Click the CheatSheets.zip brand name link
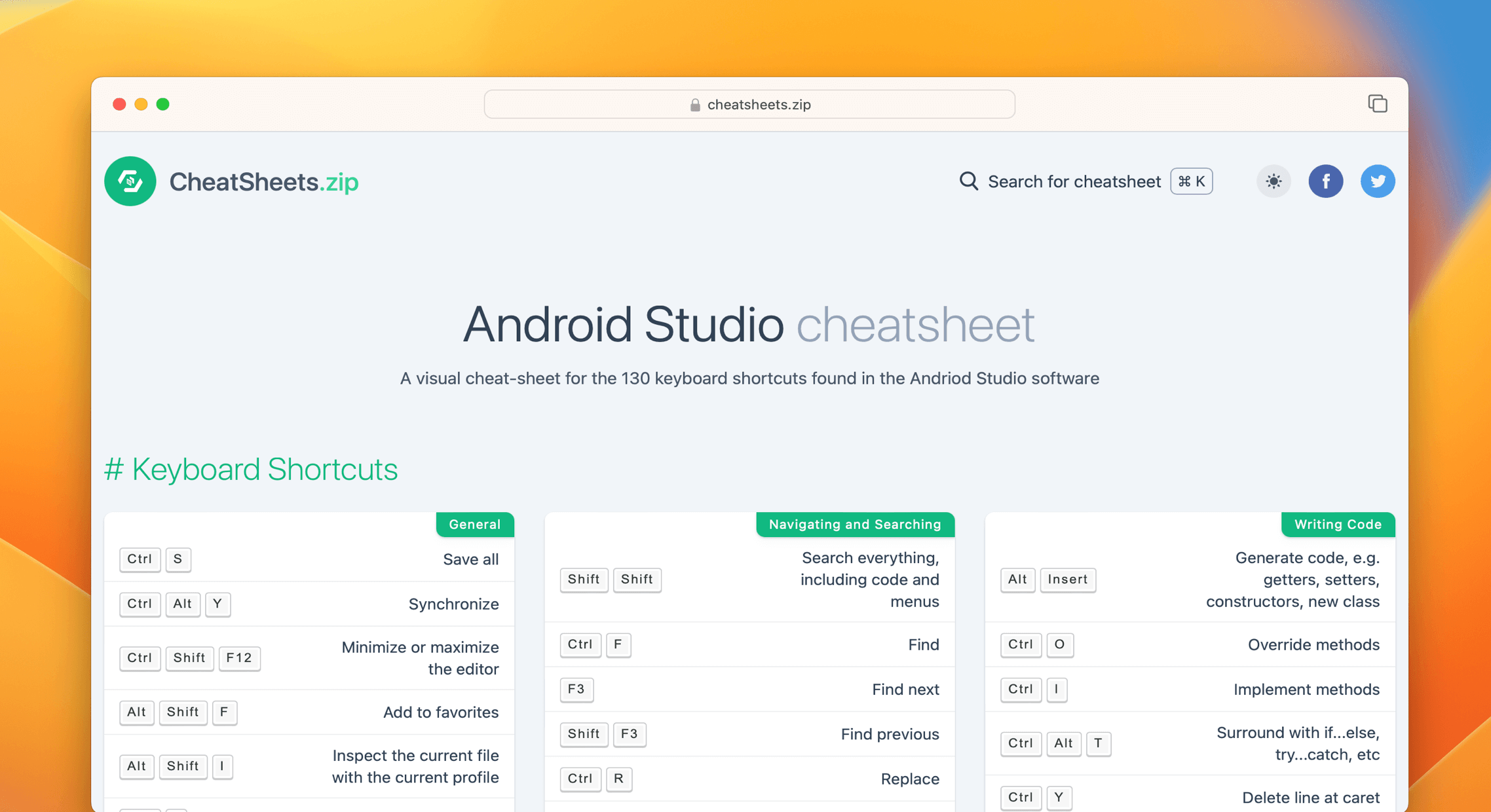Image resolution: width=1491 pixels, height=812 pixels. point(263,181)
